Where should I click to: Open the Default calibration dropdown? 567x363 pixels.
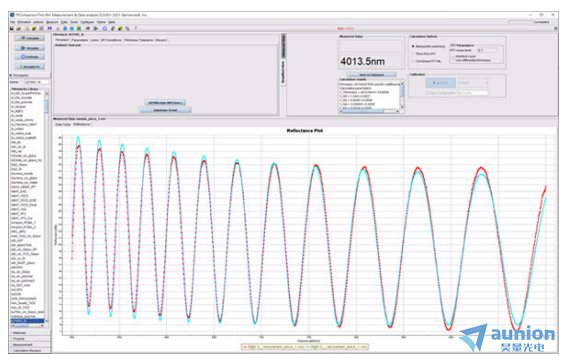473,83
